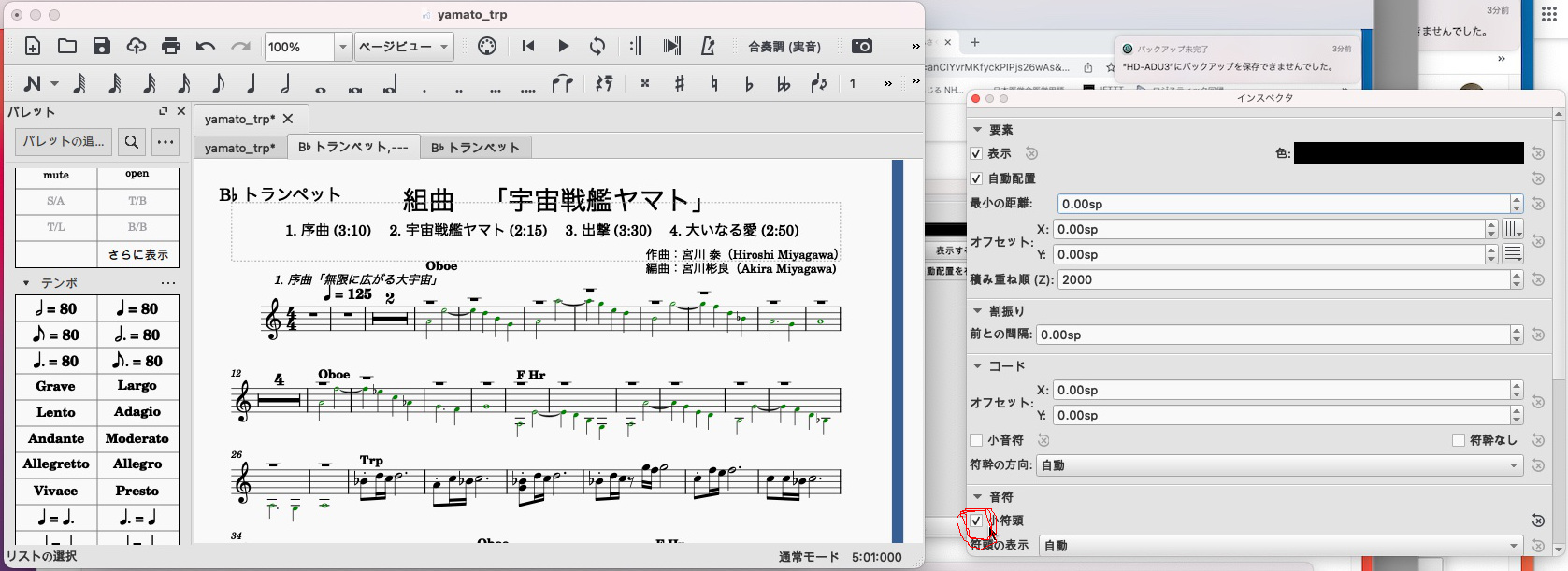Switch to the last B♭トランペット part tab
The height and width of the screenshot is (571, 1568).
pyautogui.click(x=475, y=148)
